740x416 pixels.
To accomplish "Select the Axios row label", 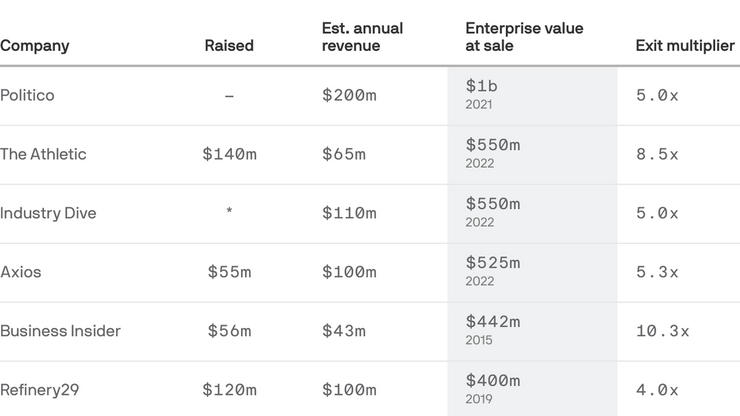I will pyautogui.click(x=21, y=272).
